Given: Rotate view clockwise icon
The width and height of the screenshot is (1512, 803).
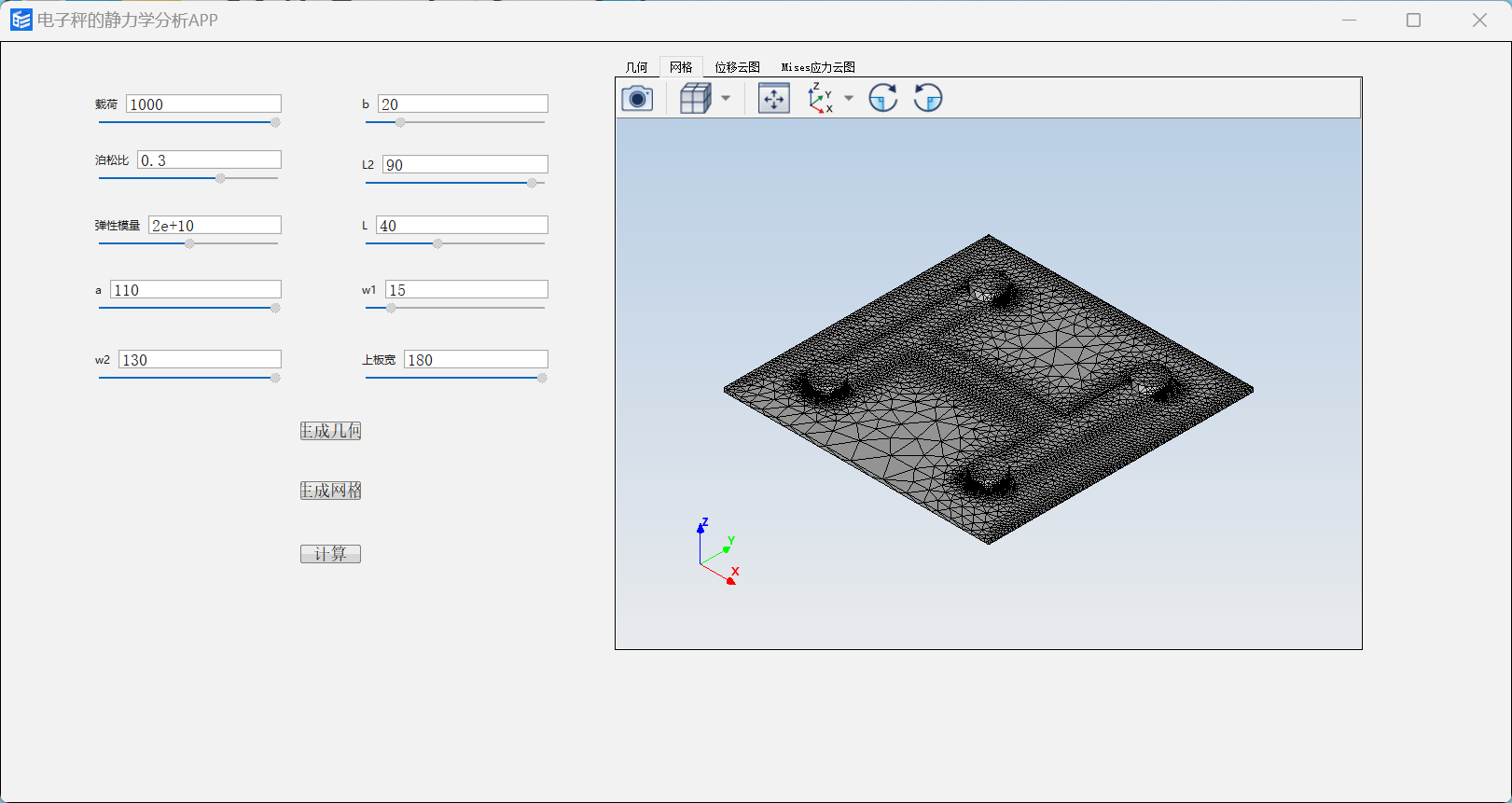Looking at the screenshot, I should 883,98.
